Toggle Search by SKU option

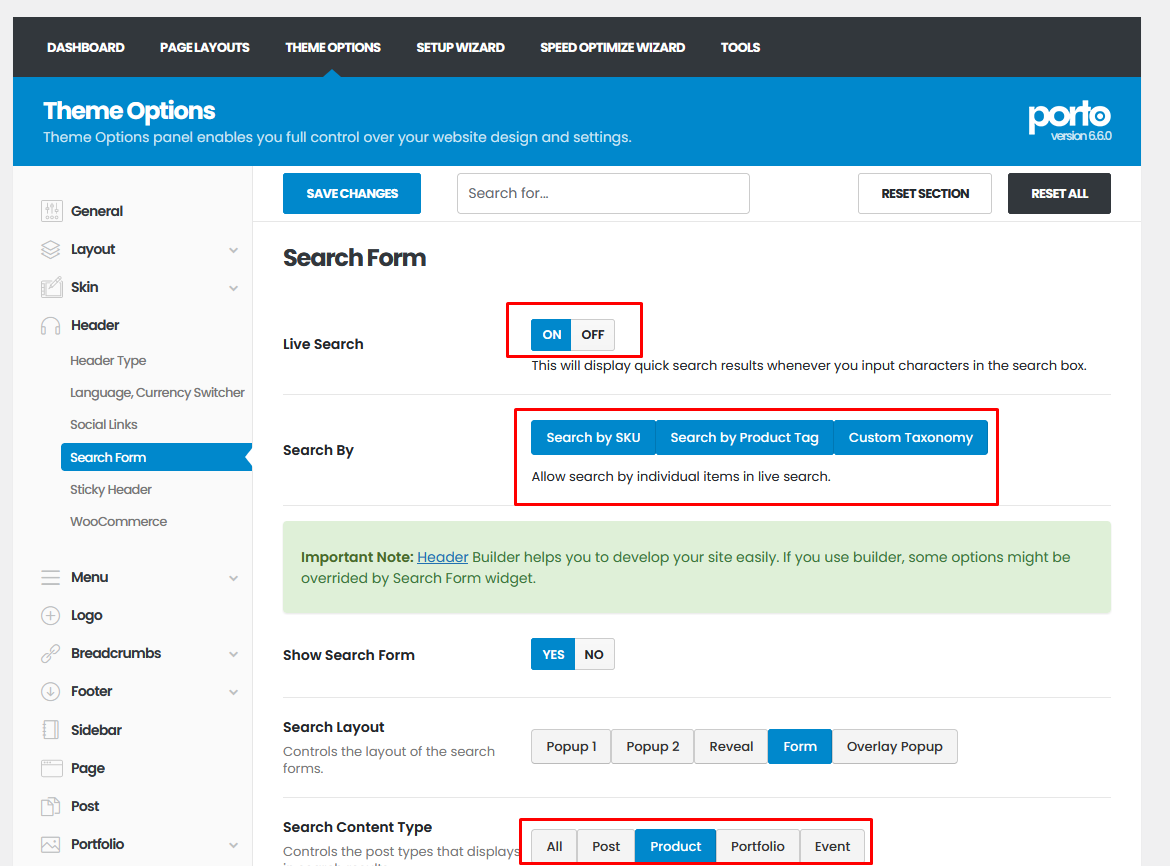pos(593,438)
